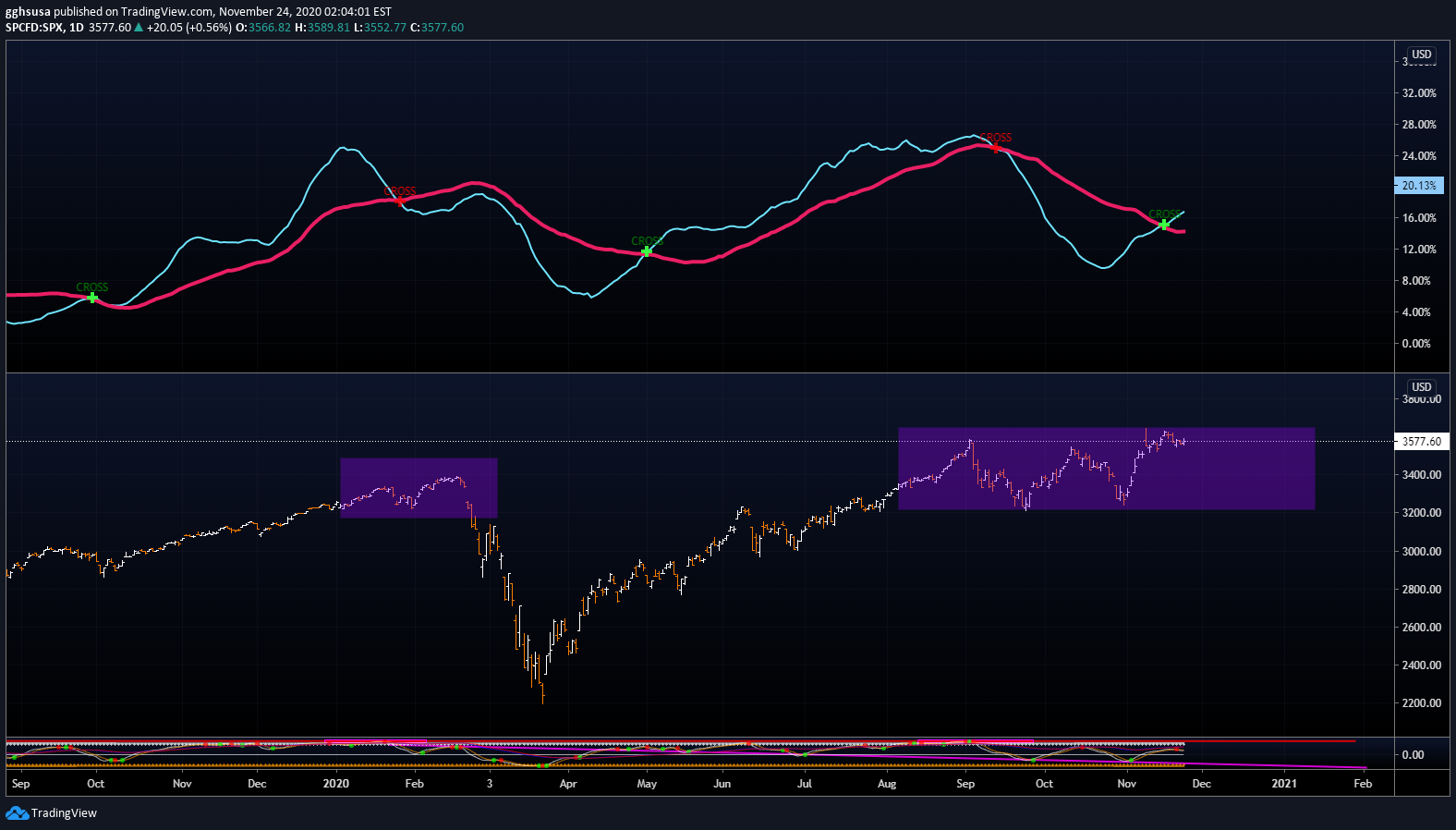Image resolution: width=1456 pixels, height=830 pixels.
Task: Click the USD label of the SPX price pane
Action: pyautogui.click(x=1422, y=387)
